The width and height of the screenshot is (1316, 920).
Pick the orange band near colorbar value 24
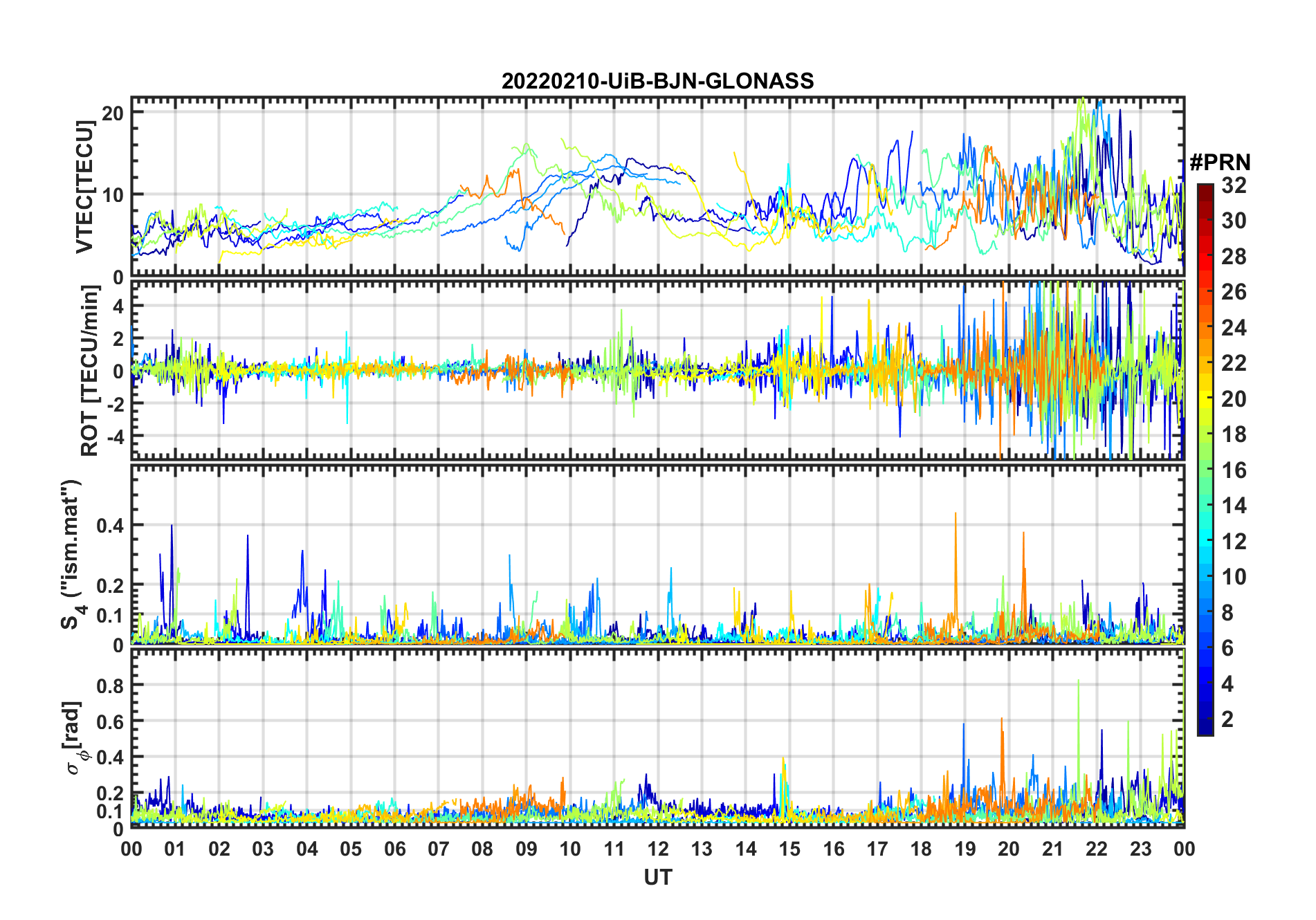(x=1205, y=328)
